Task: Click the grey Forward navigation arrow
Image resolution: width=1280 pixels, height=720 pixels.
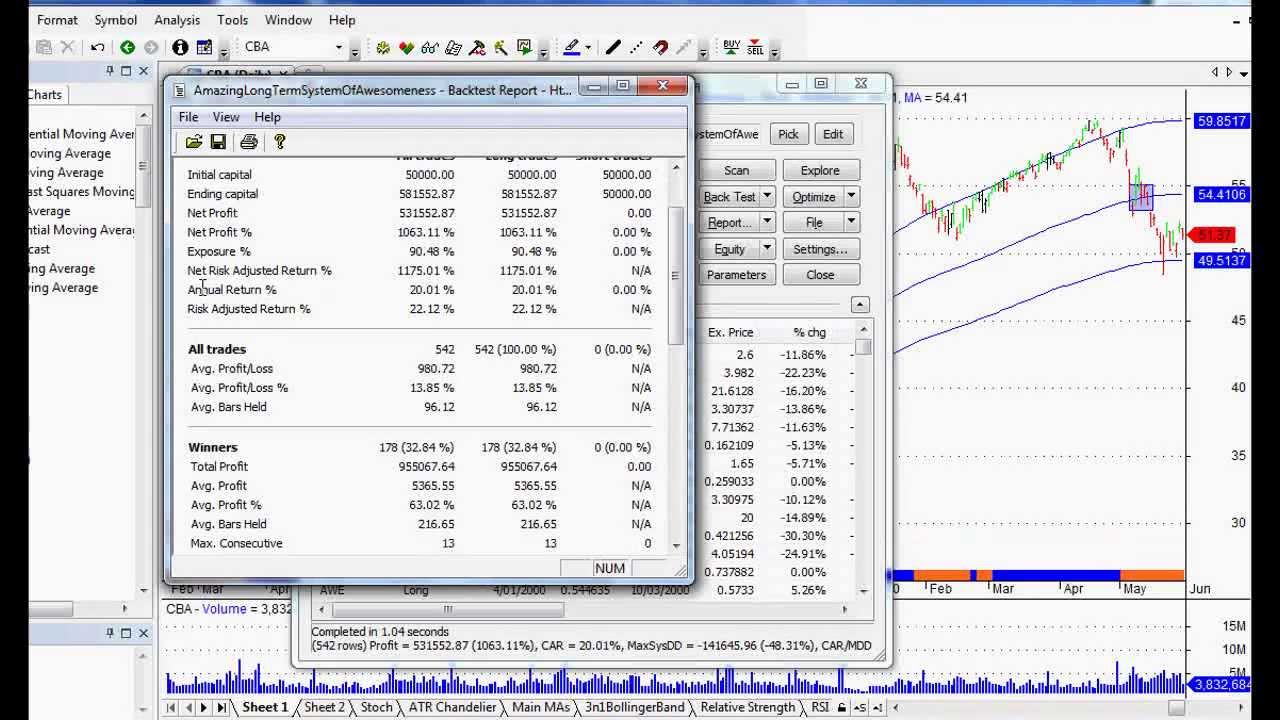Action: 151,47
